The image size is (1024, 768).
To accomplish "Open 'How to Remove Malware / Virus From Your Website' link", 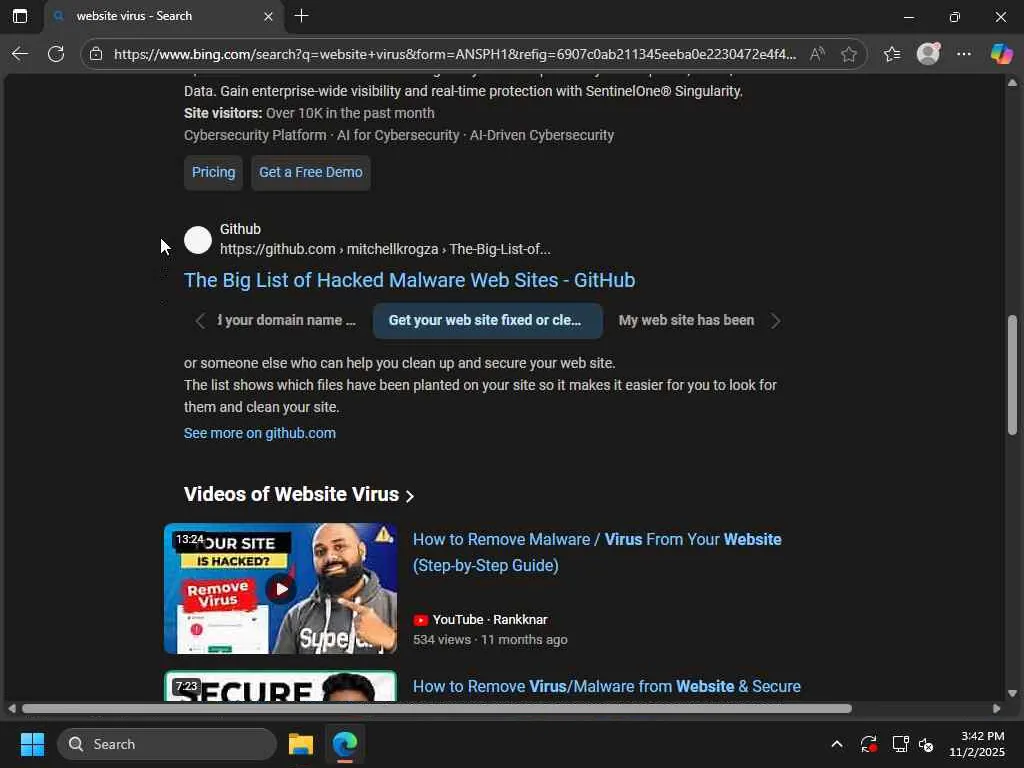I will coord(597,552).
